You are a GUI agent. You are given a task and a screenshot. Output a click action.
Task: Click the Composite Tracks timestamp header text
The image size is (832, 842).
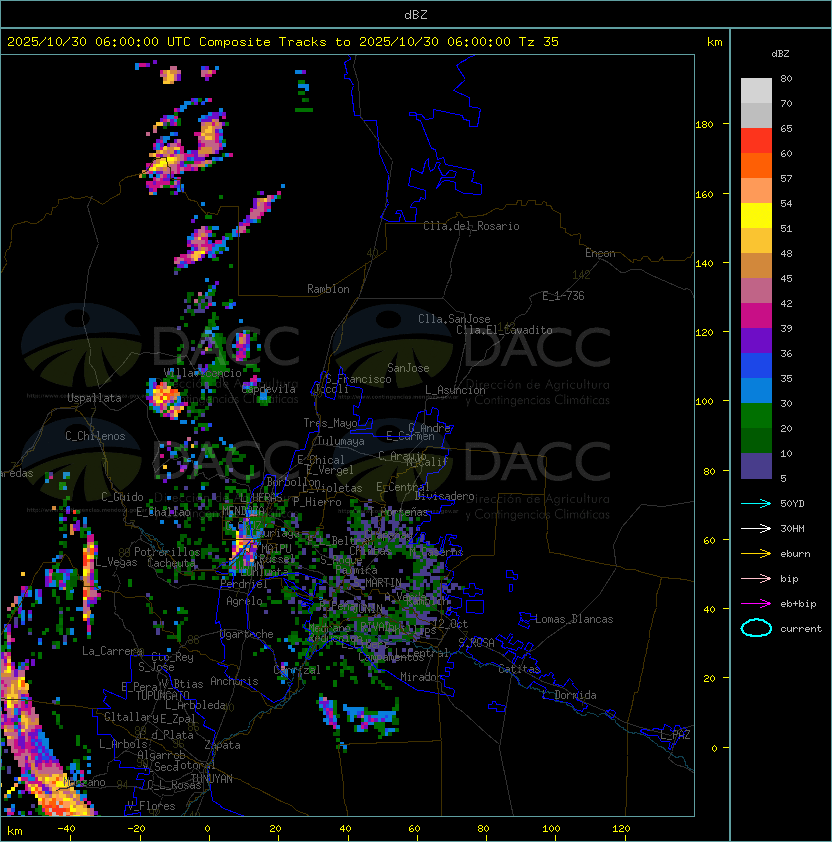(283, 42)
